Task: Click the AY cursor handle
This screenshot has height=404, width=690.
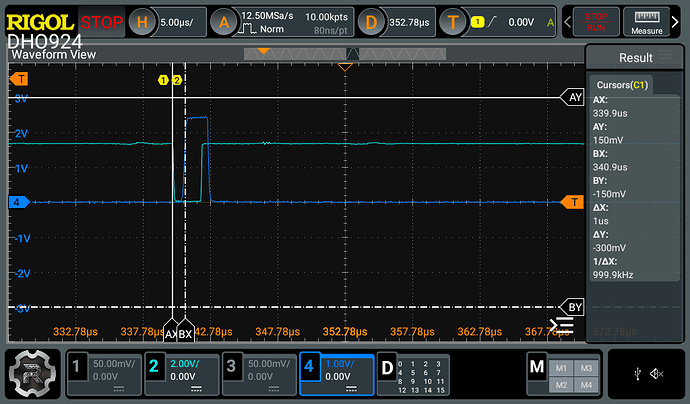Action: point(574,97)
